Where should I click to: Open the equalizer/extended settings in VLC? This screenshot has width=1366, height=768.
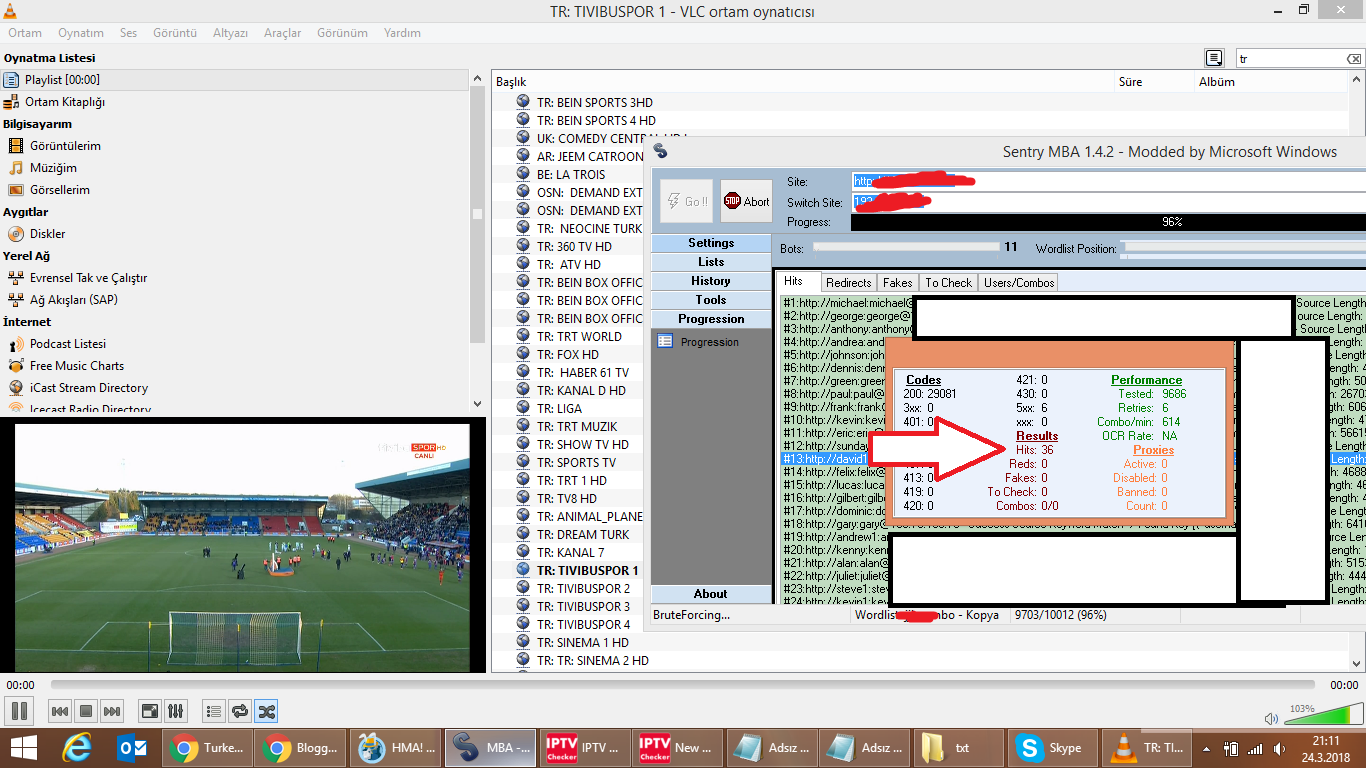176,711
